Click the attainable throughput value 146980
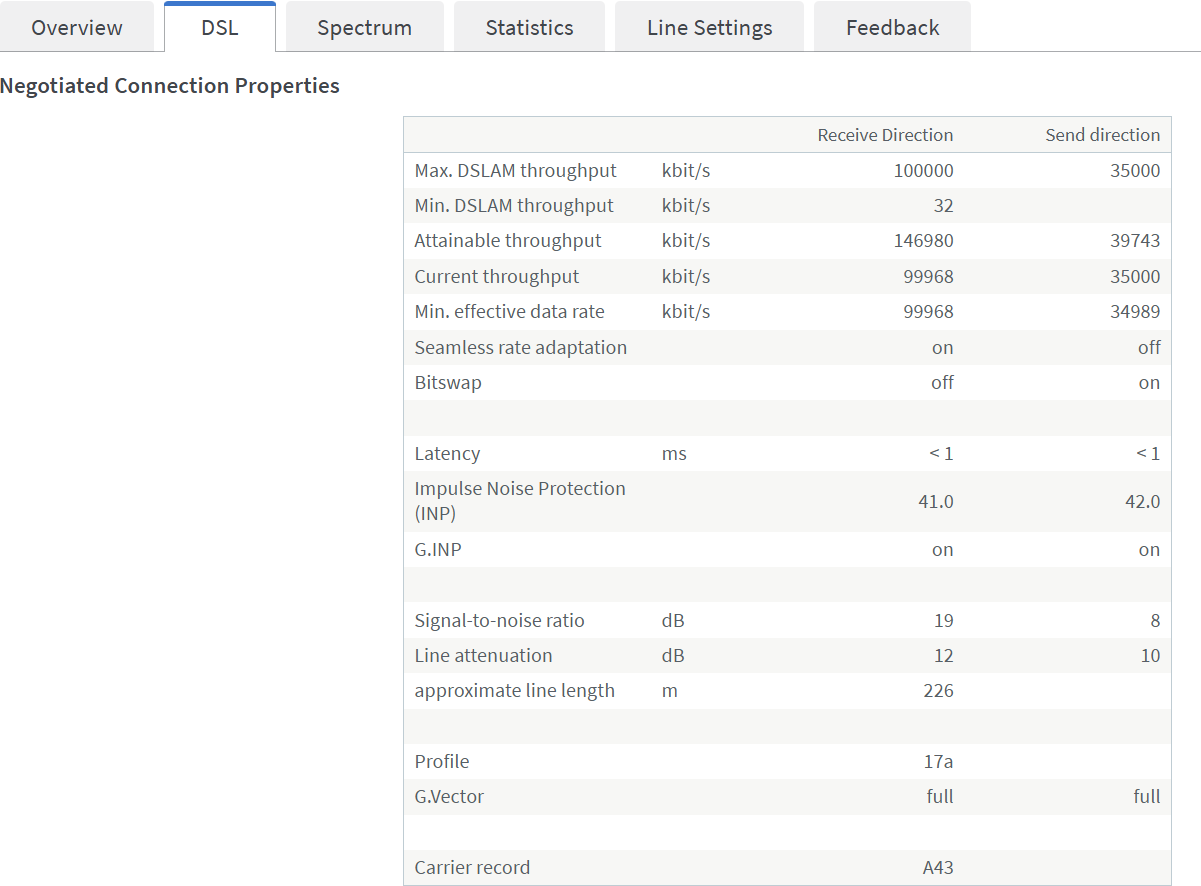The height and width of the screenshot is (886, 1201). 923,241
